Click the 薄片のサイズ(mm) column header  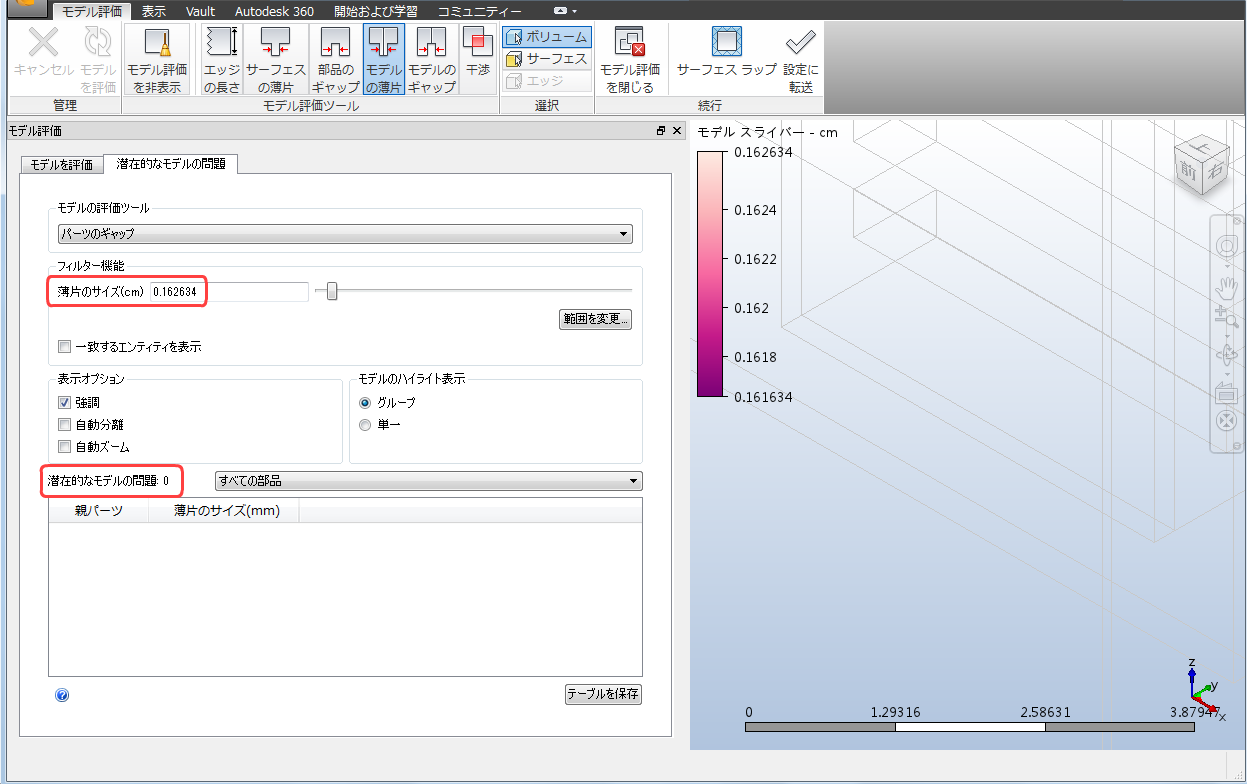[224, 511]
